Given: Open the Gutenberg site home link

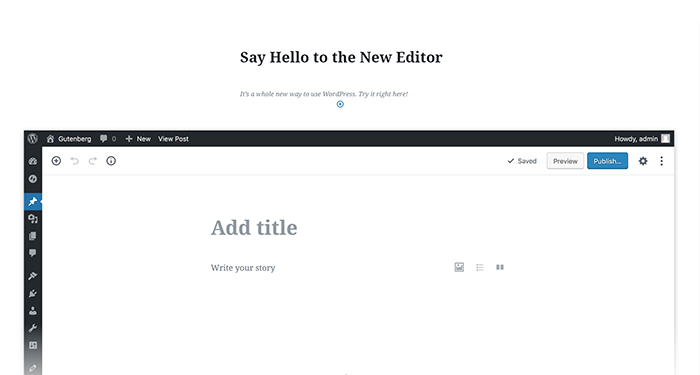Looking at the screenshot, I should click(x=69, y=139).
